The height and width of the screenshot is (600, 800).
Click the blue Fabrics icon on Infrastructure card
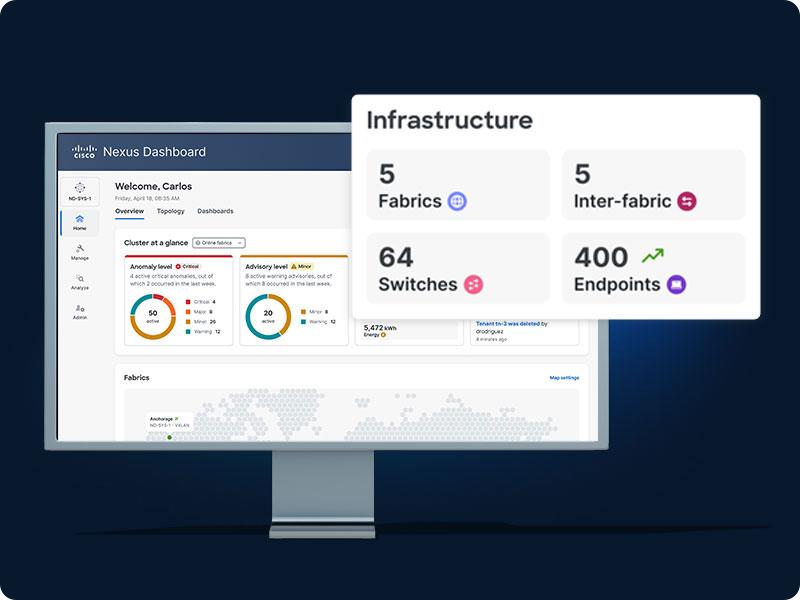pos(457,200)
